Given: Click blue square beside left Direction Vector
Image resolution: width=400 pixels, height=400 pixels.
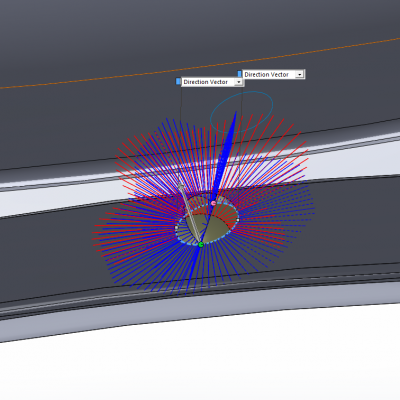Looking at the screenshot, I should [x=178, y=81].
